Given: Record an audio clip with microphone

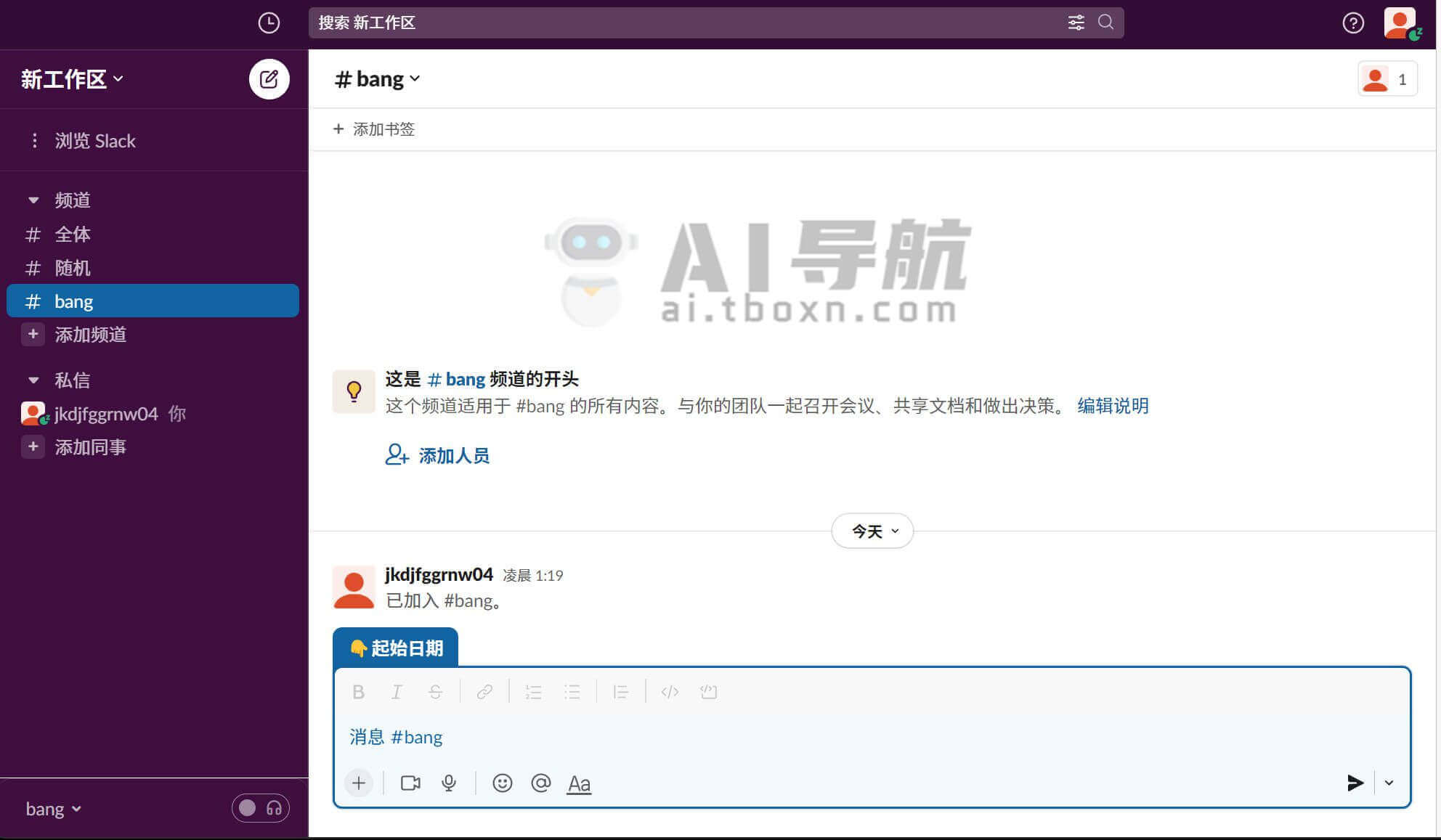Looking at the screenshot, I should coord(449,783).
